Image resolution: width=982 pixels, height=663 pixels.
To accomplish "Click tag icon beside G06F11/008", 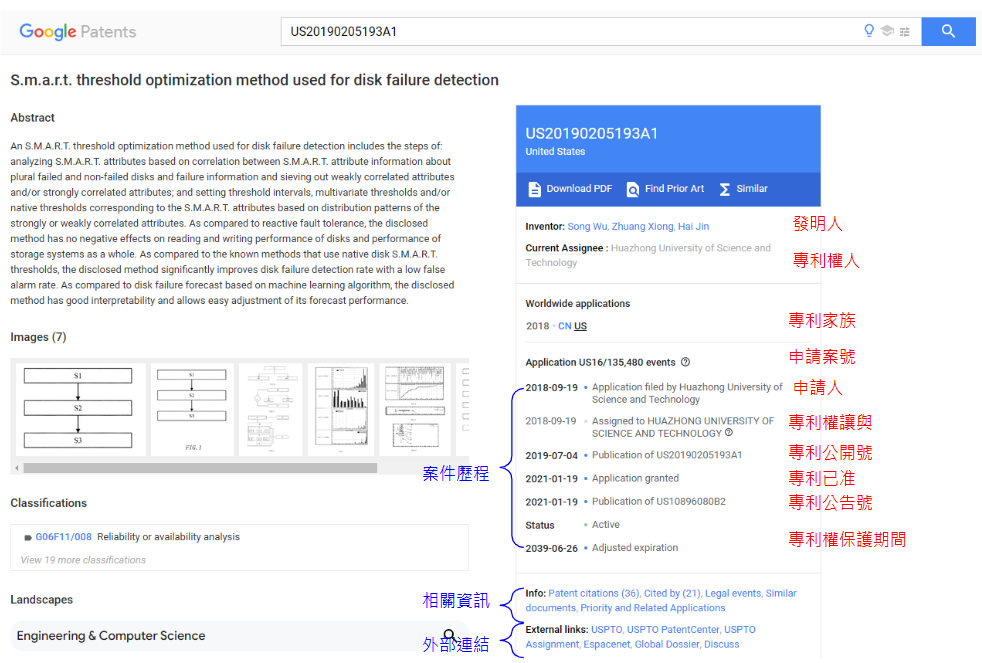I will (x=28, y=537).
